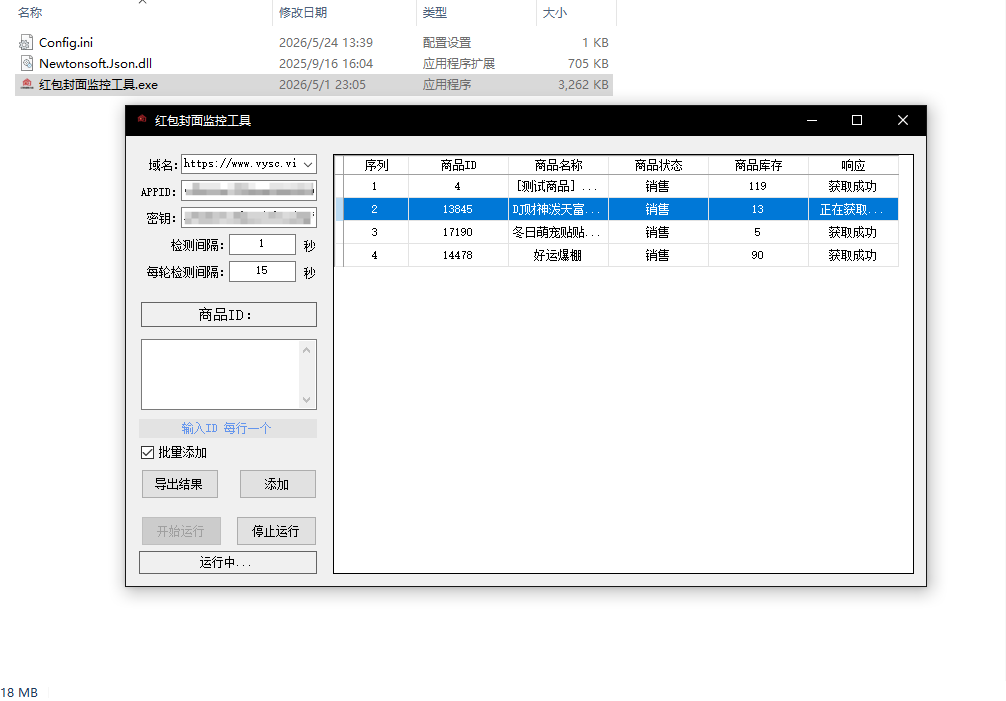
Task: Select the row with 商品ID 13845
Action: click(x=617, y=209)
